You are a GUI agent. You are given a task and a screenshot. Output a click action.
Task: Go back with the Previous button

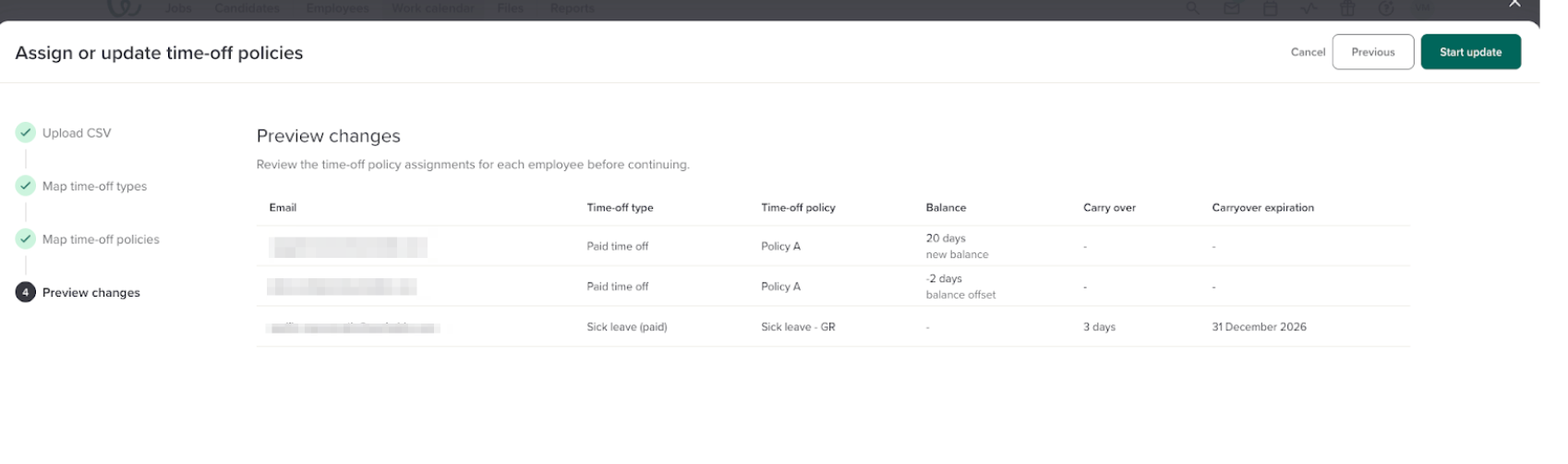pos(1372,52)
